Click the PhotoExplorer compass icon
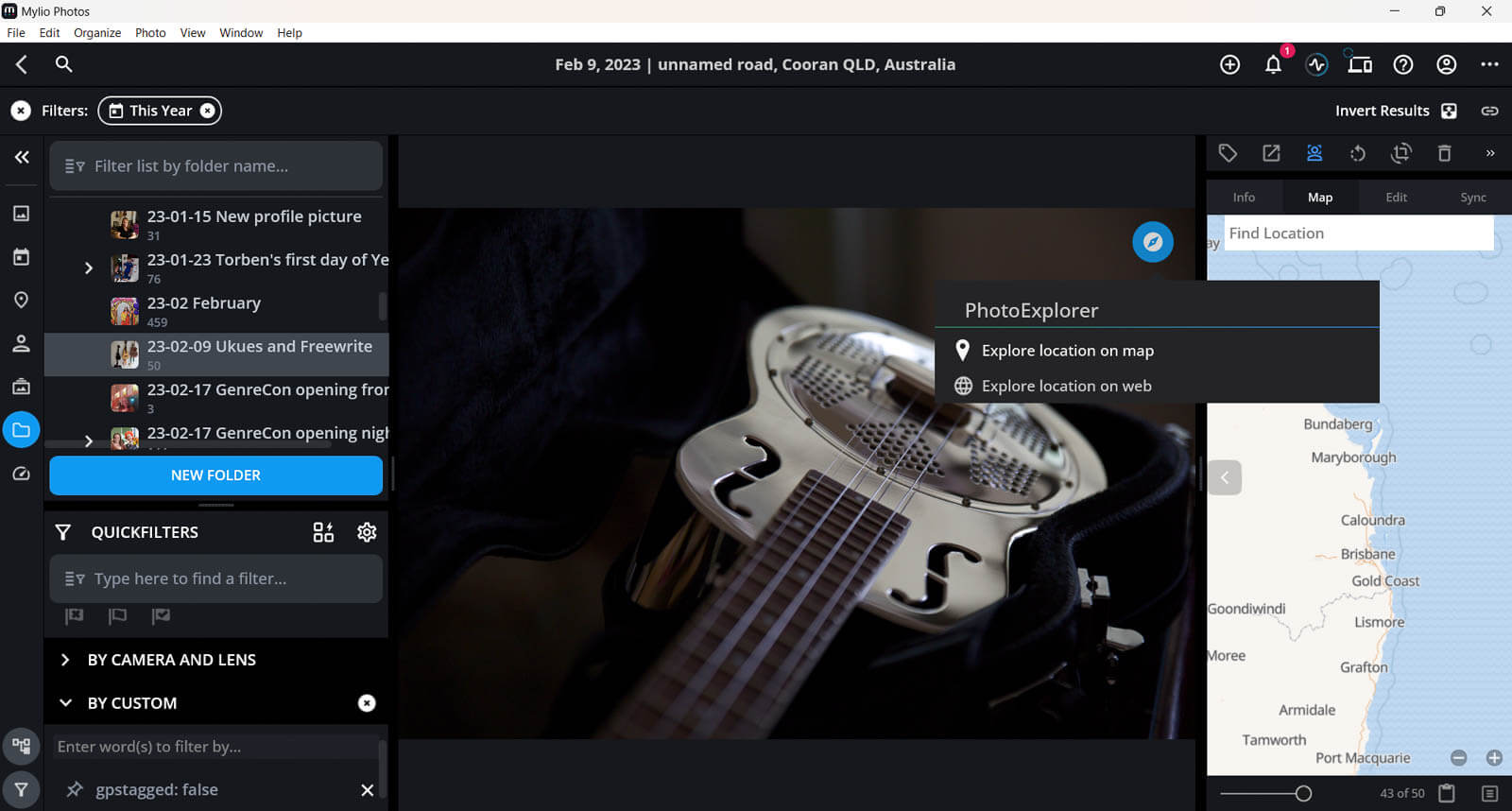Viewport: 1512px width, 811px height. click(x=1152, y=242)
